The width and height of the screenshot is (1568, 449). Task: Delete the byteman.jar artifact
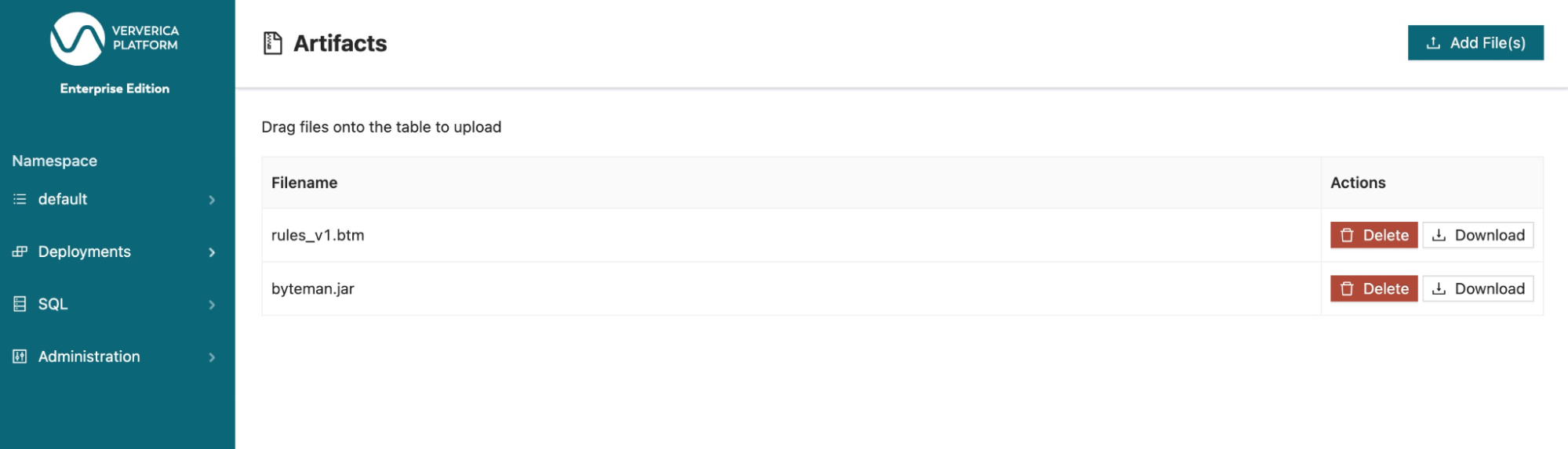pyautogui.click(x=1373, y=288)
